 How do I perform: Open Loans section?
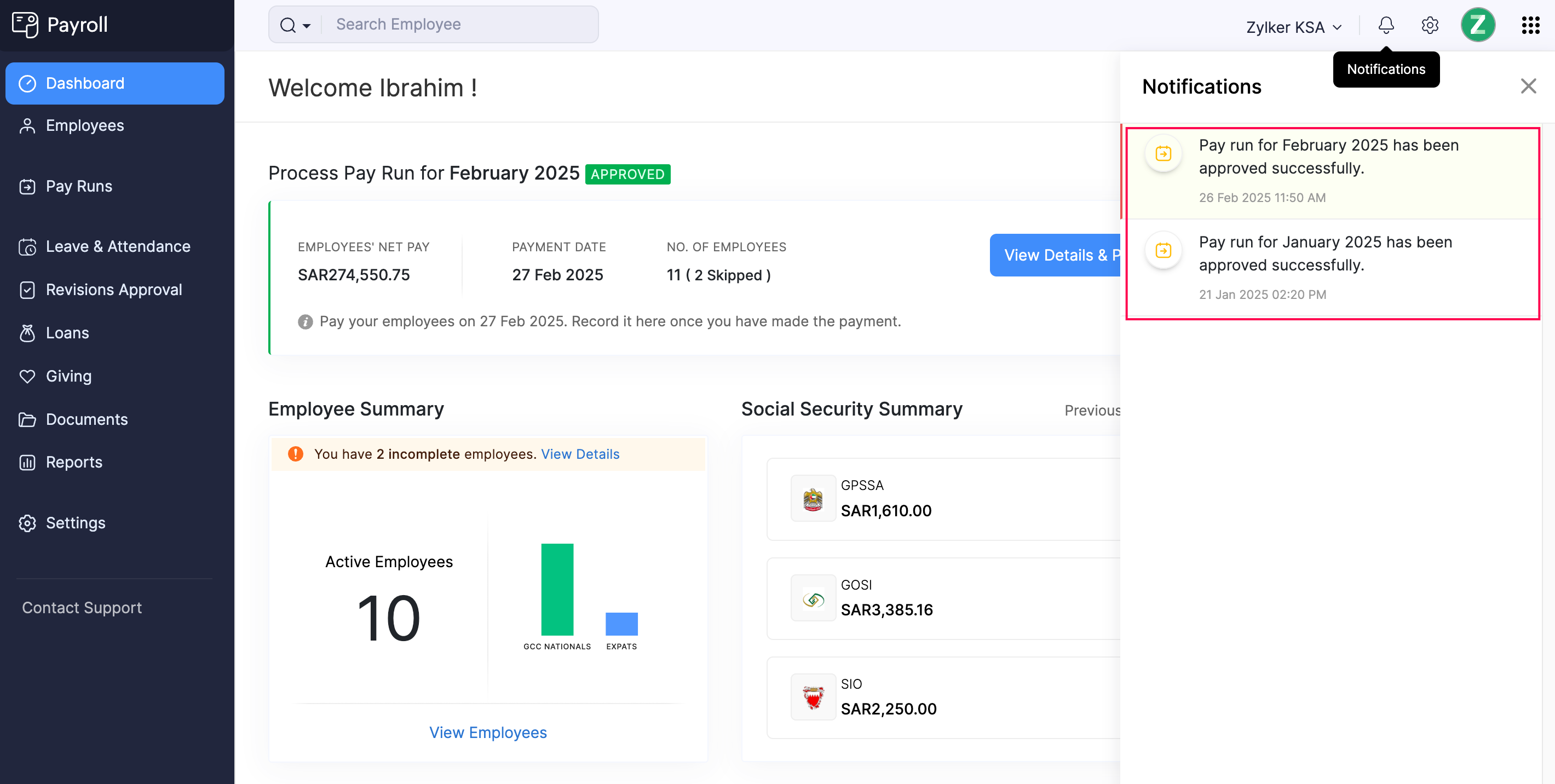click(x=66, y=332)
